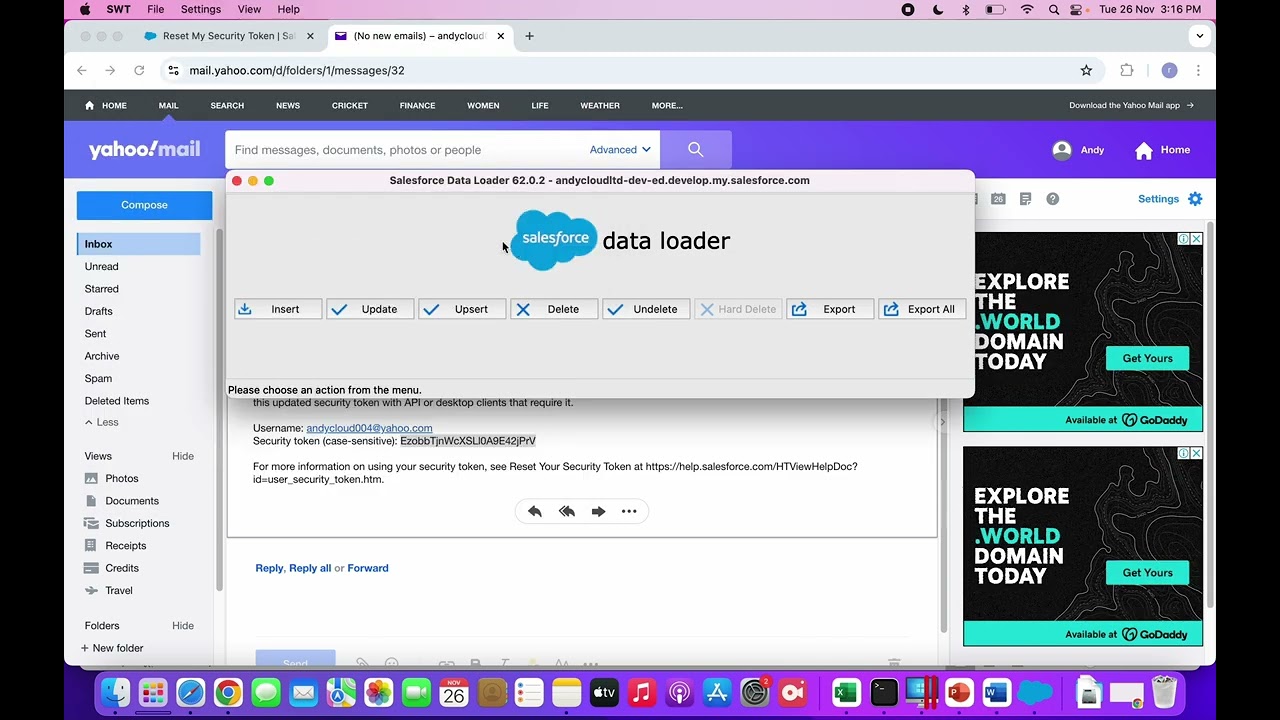This screenshot has height=720, width=1280.
Task: Click CRICKET in the Yahoo navigation bar
Action: (x=350, y=105)
